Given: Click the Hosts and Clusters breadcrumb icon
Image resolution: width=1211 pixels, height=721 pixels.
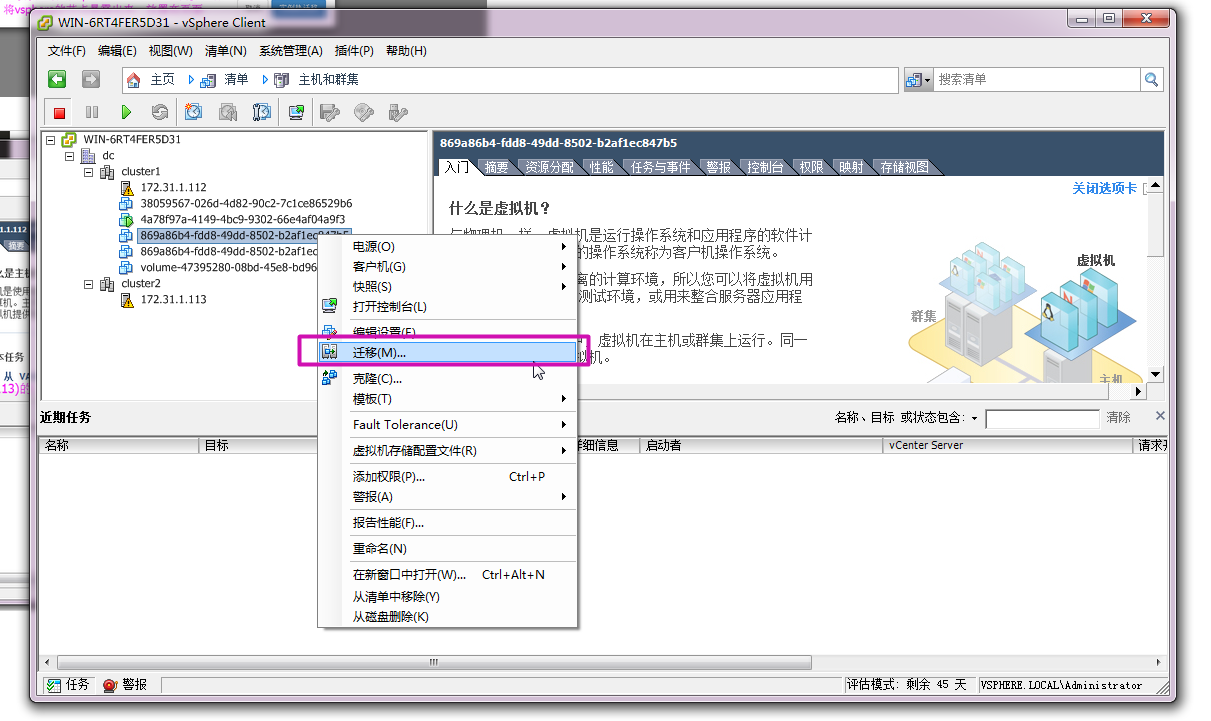Looking at the screenshot, I should [x=282, y=80].
